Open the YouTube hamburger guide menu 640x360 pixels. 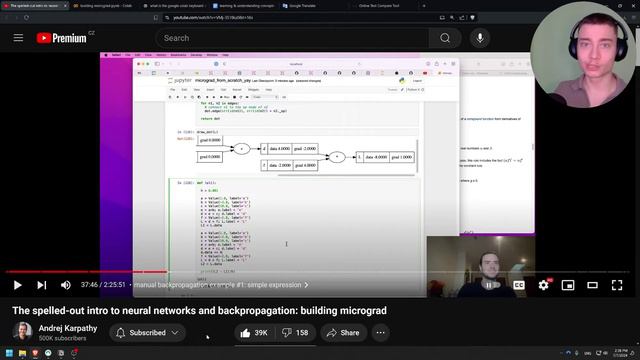point(18,38)
